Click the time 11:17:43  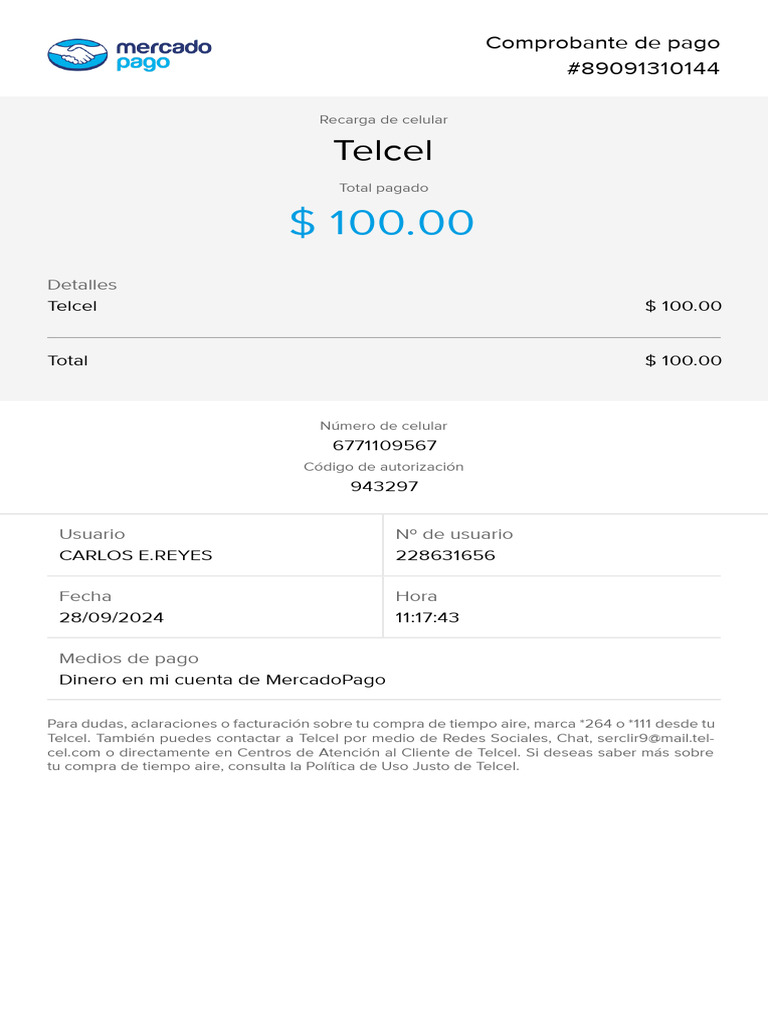(428, 617)
